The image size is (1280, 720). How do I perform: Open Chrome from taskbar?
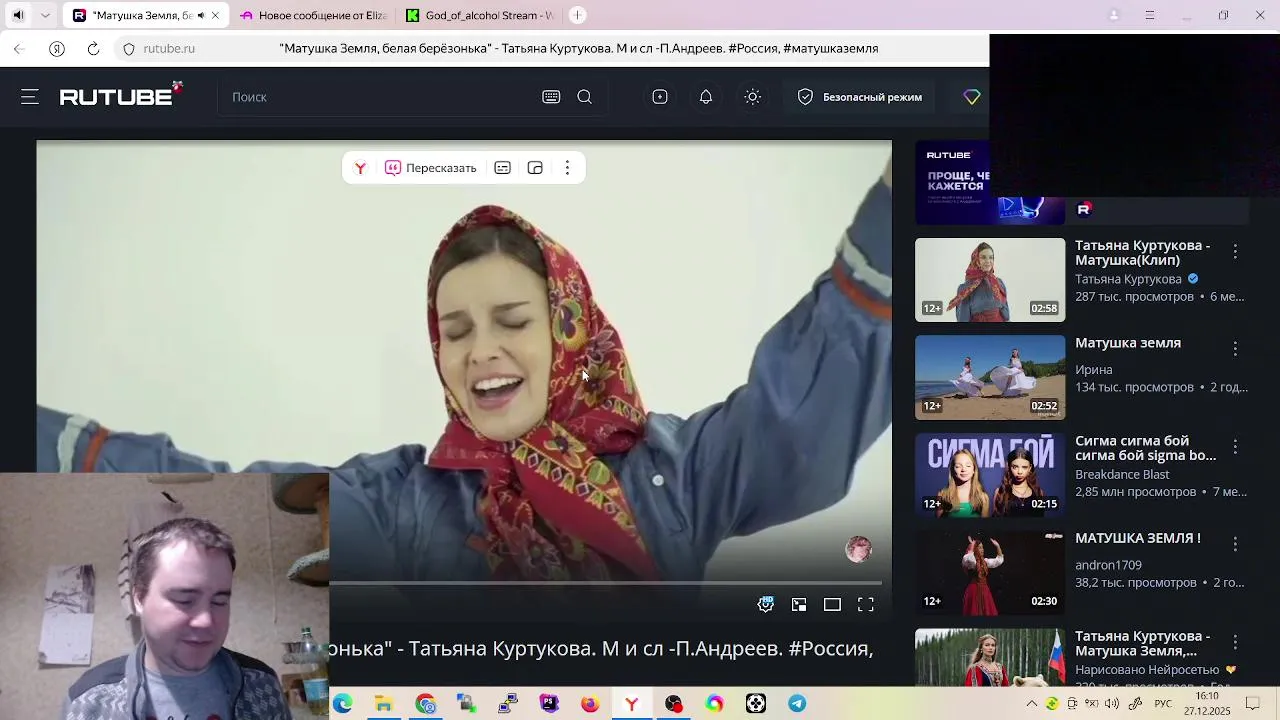click(426, 704)
